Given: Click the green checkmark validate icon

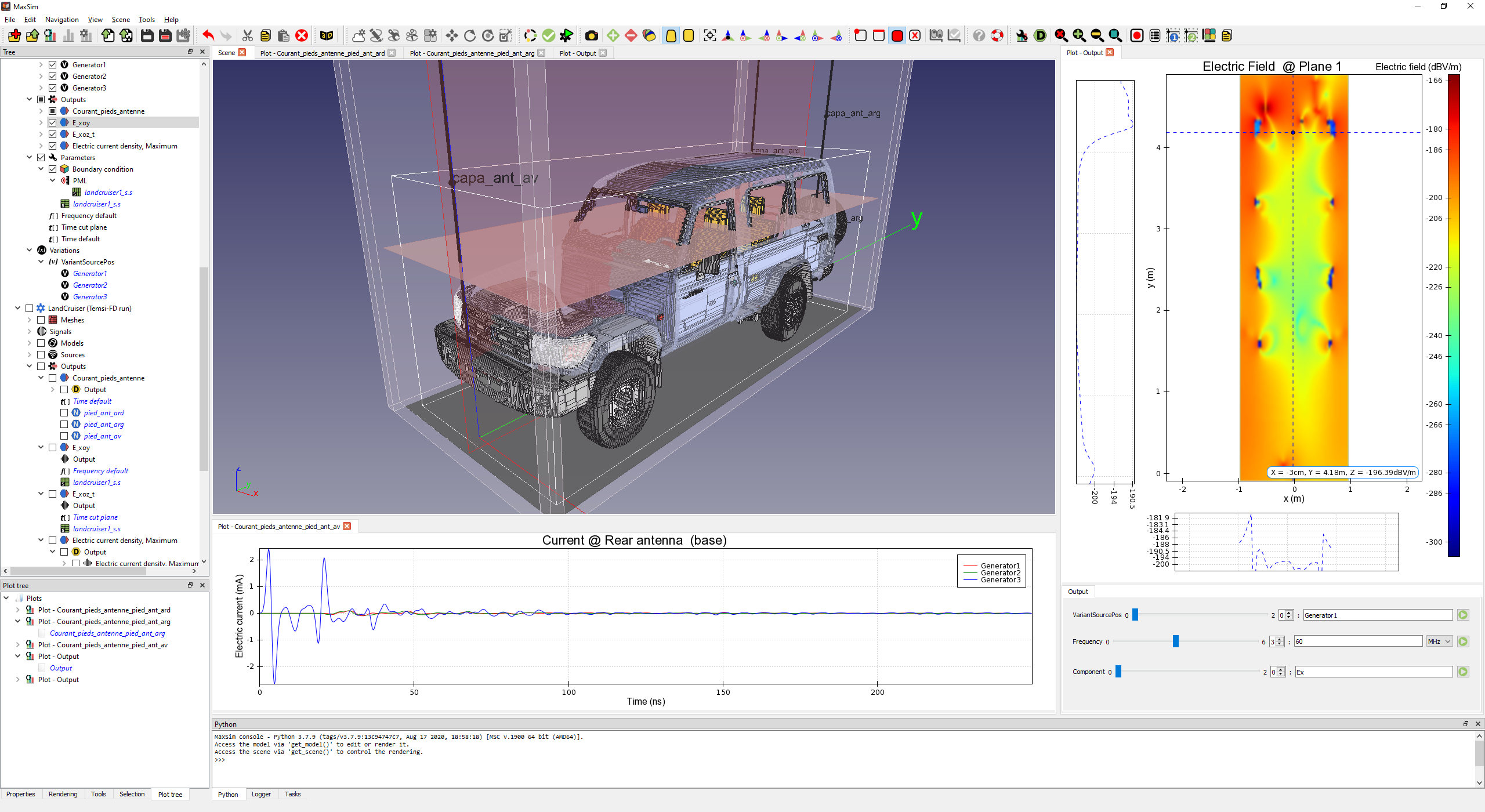Looking at the screenshot, I should point(548,36).
